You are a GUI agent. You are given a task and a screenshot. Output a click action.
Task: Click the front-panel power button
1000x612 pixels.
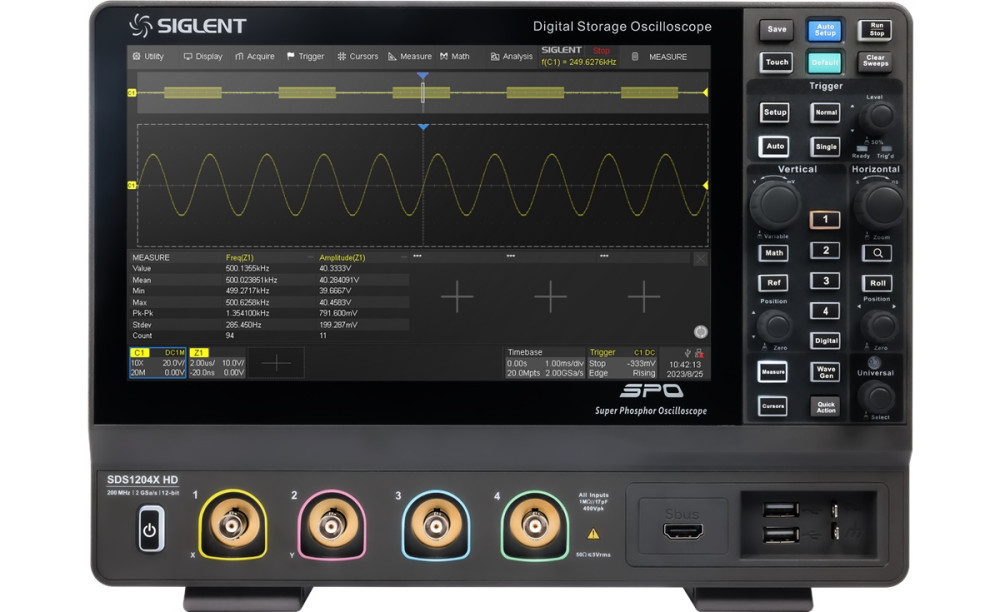coord(151,529)
